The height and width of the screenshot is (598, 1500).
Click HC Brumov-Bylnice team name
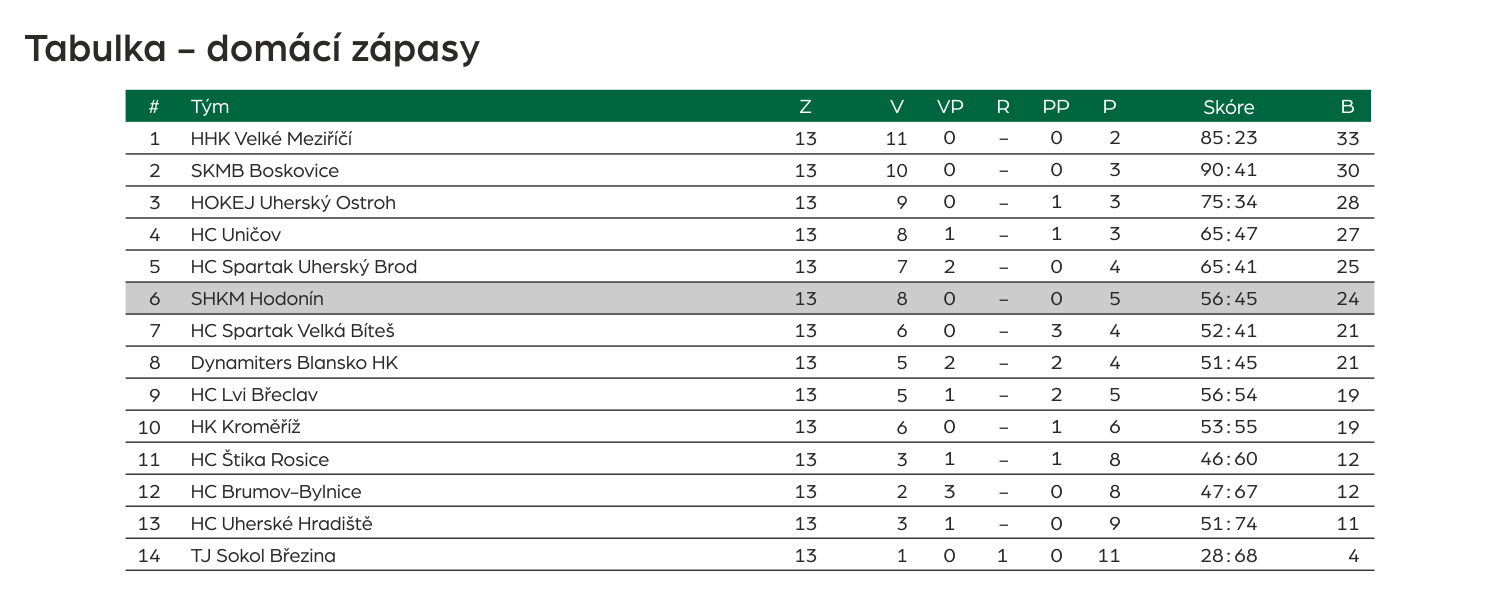(x=276, y=492)
